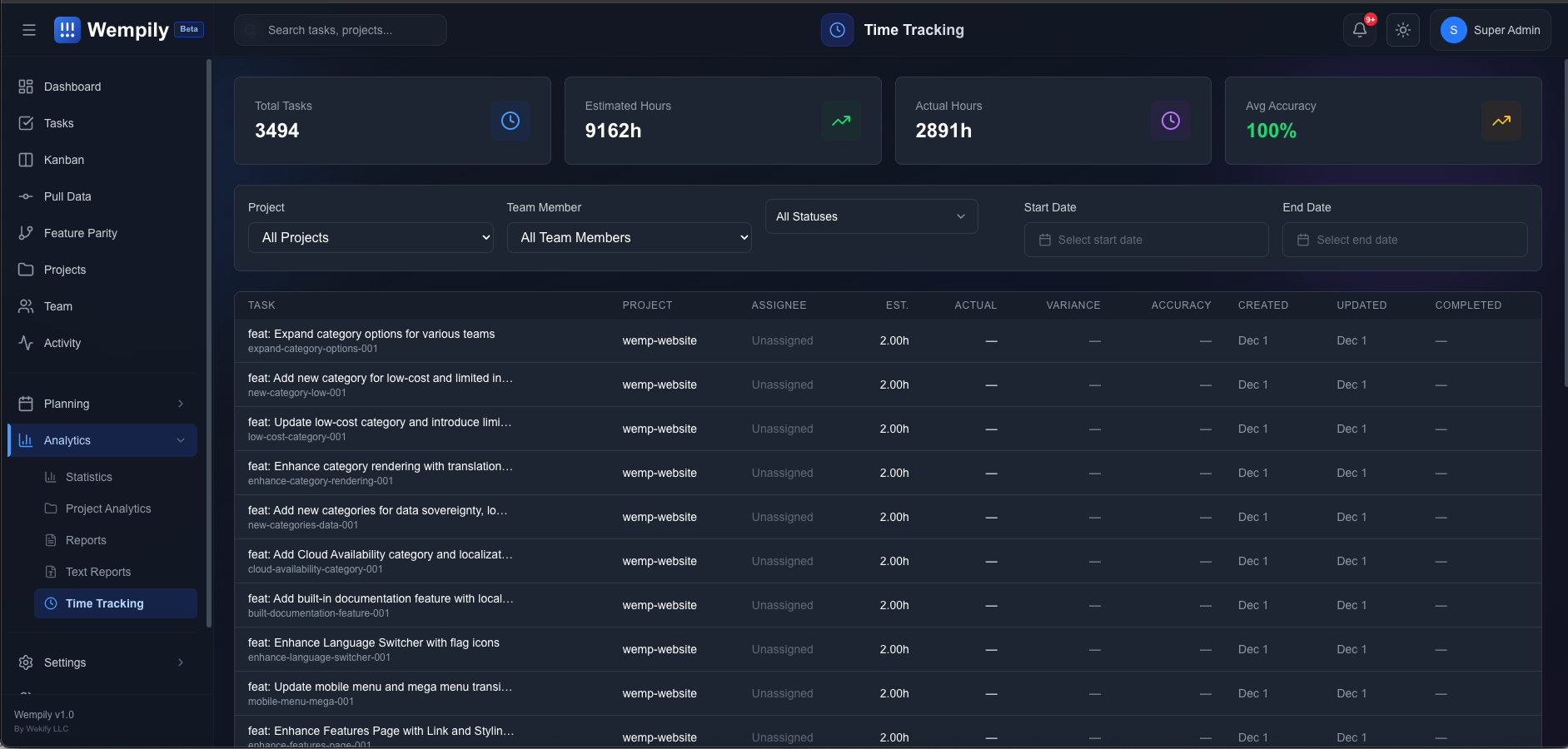The image size is (1568, 749).
Task: Collapse the Analytics menu section
Action: [102, 440]
